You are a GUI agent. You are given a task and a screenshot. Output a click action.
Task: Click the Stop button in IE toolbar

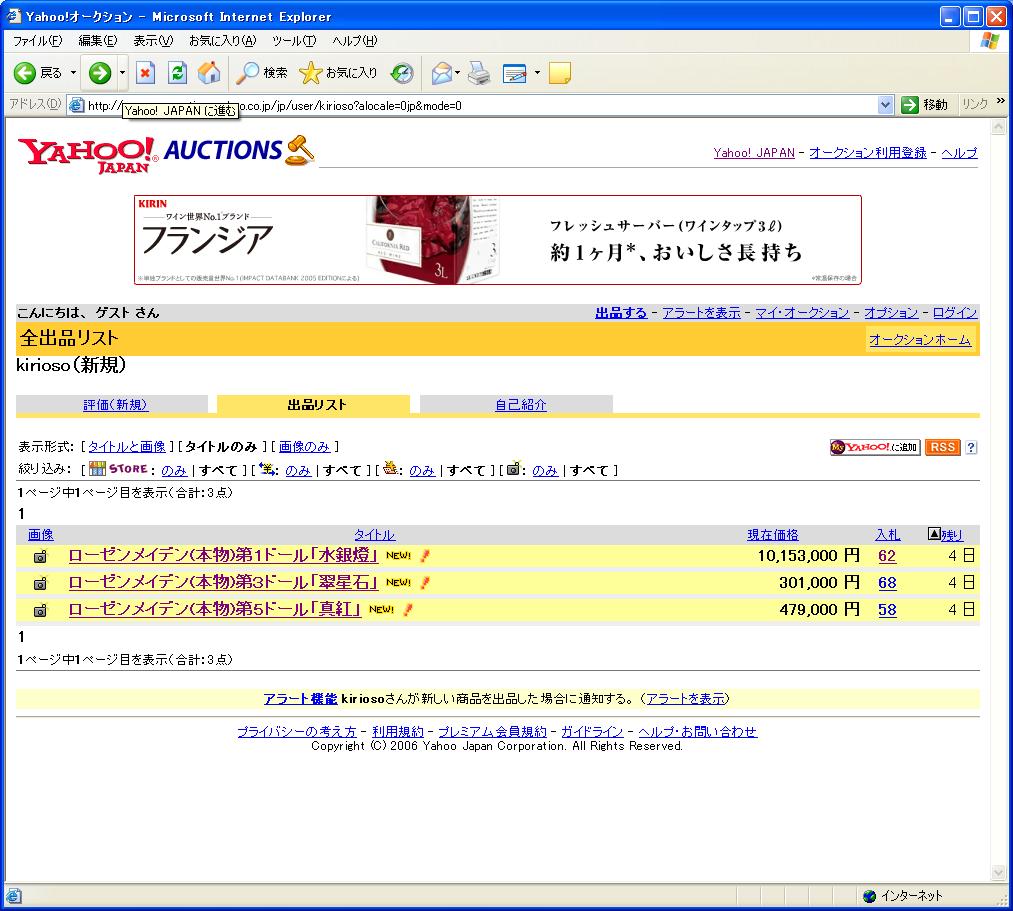tap(146, 73)
